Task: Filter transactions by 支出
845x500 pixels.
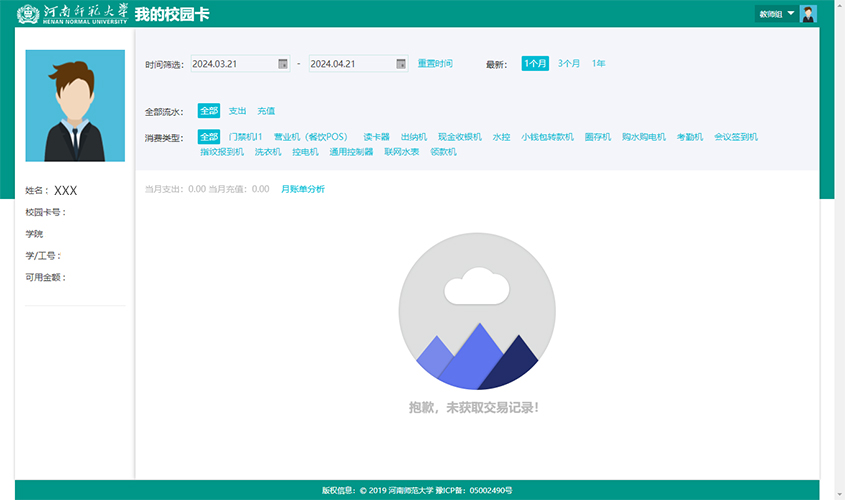Action: [x=237, y=111]
